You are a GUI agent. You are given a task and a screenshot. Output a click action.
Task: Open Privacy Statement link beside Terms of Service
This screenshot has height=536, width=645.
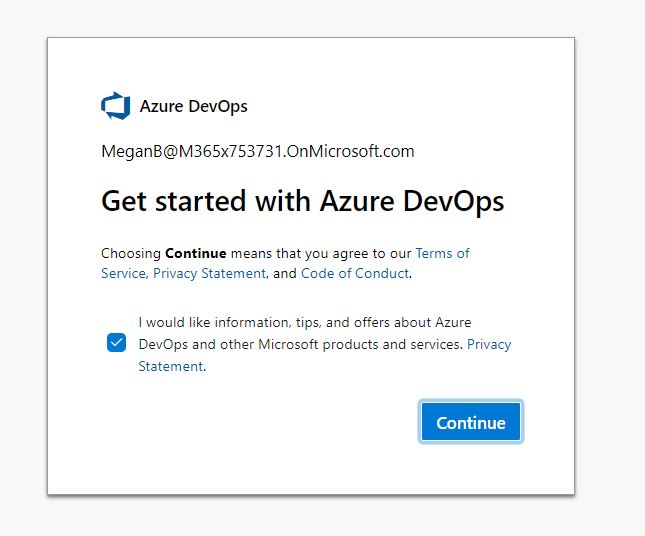coord(209,273)
